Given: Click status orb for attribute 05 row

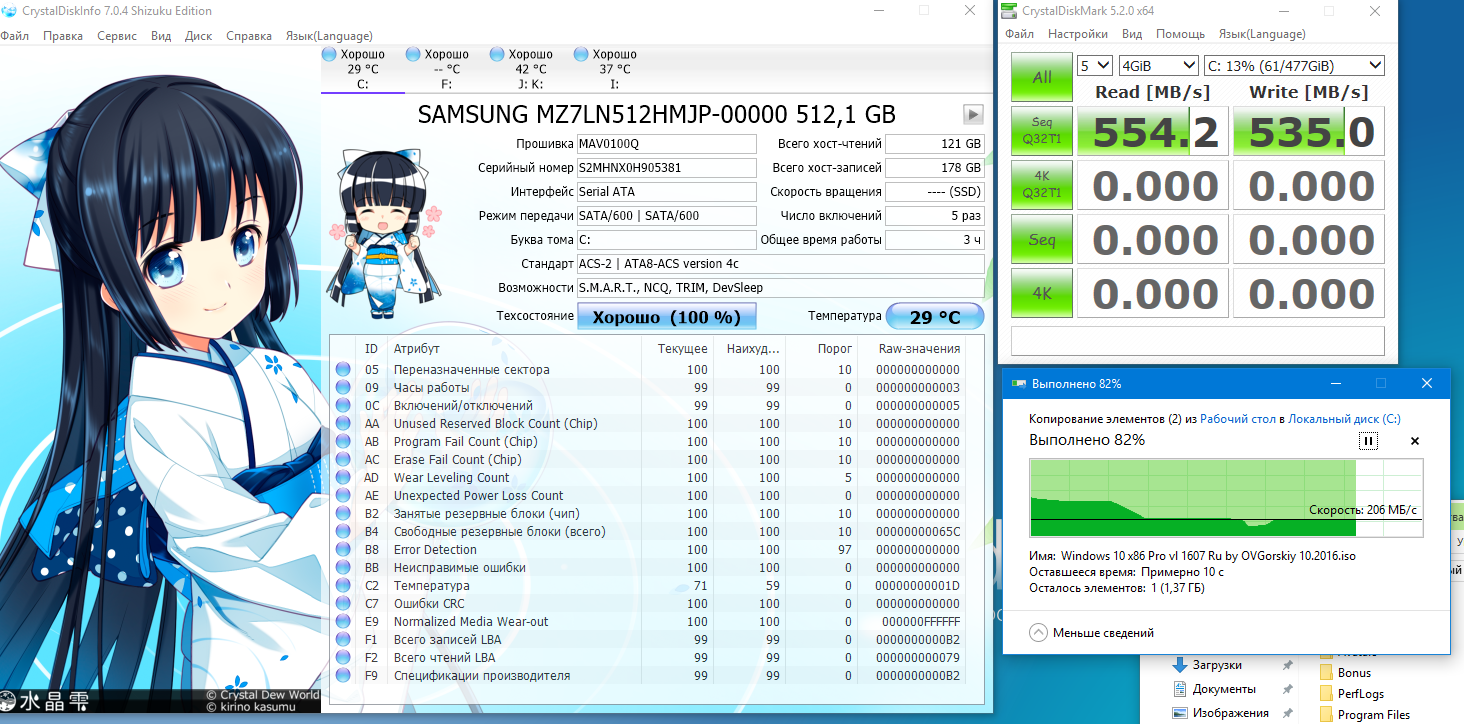Looking at the screenshot, I should [344, 370].
